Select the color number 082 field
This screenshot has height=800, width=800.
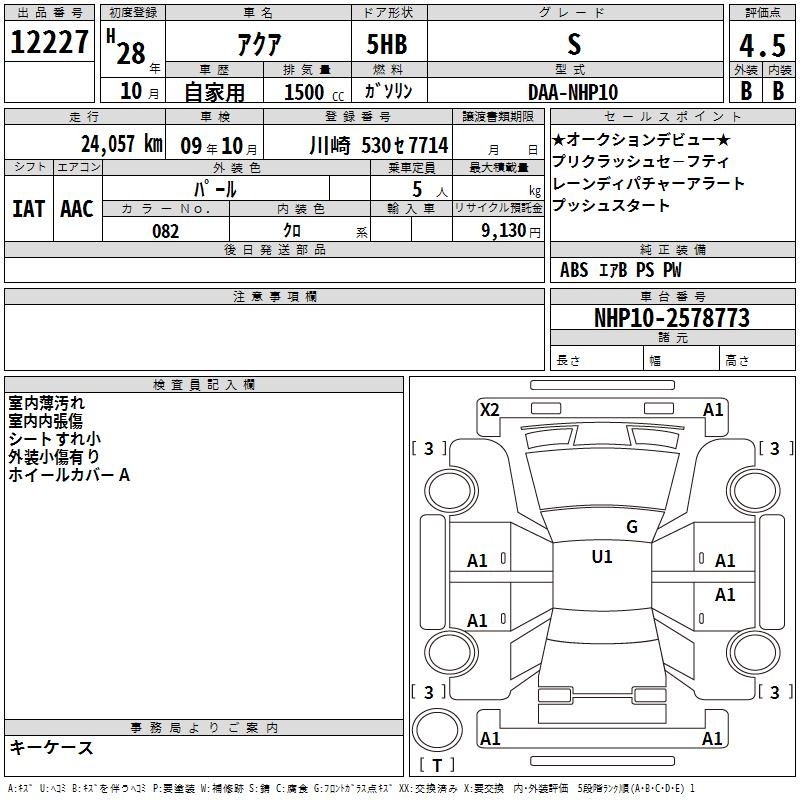166,231
